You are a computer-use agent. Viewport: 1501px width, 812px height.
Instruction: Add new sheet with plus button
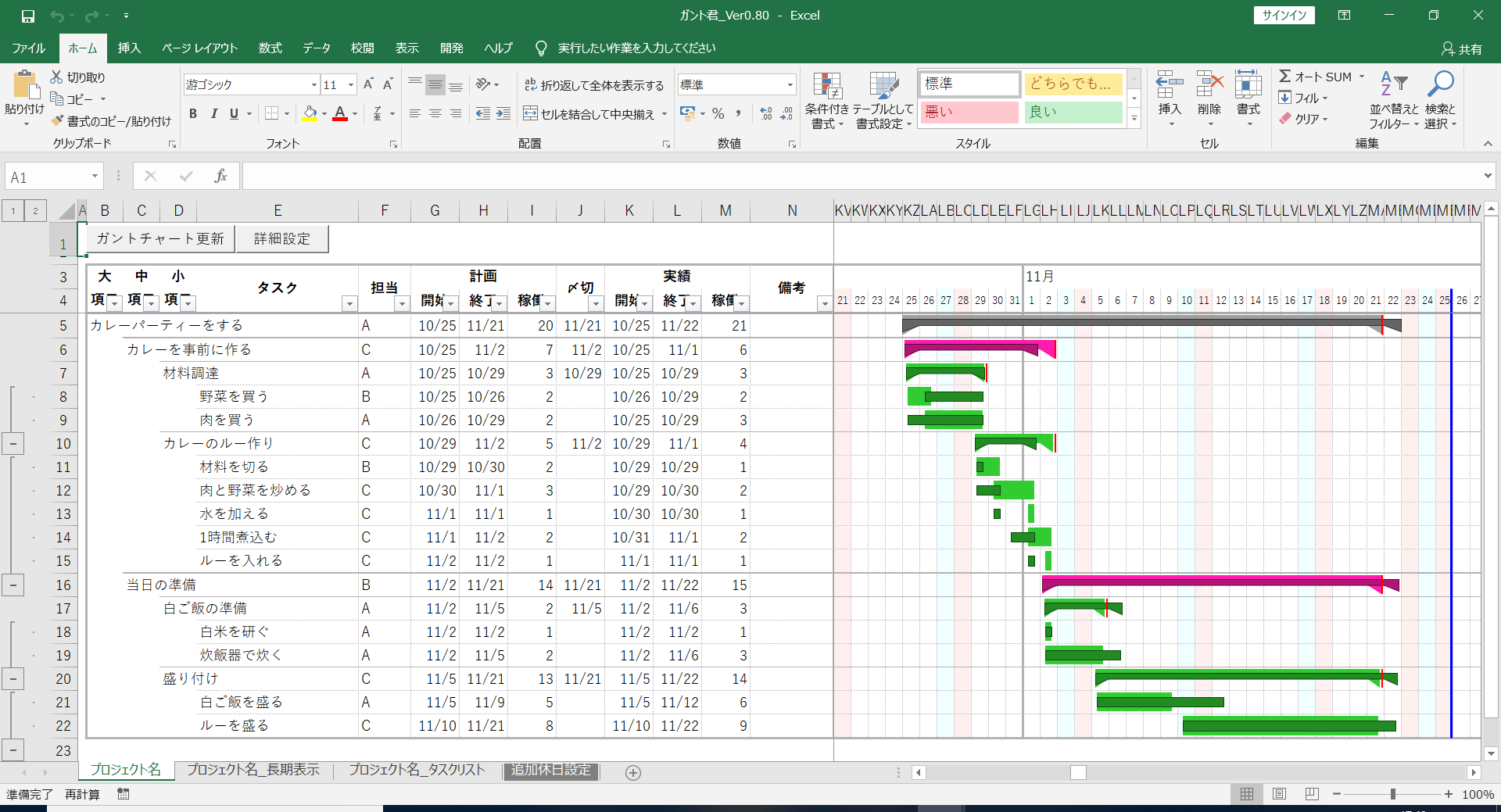click(x=633, y=772)
